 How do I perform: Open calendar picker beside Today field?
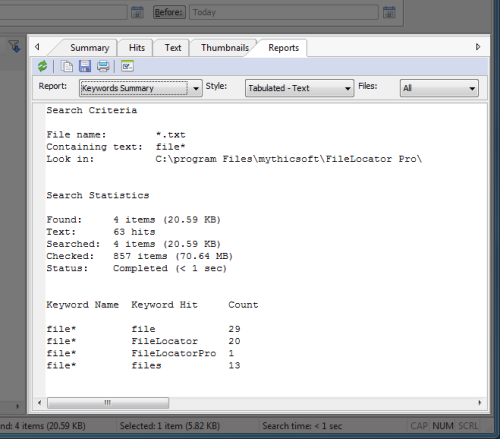(x=389, y=12)
